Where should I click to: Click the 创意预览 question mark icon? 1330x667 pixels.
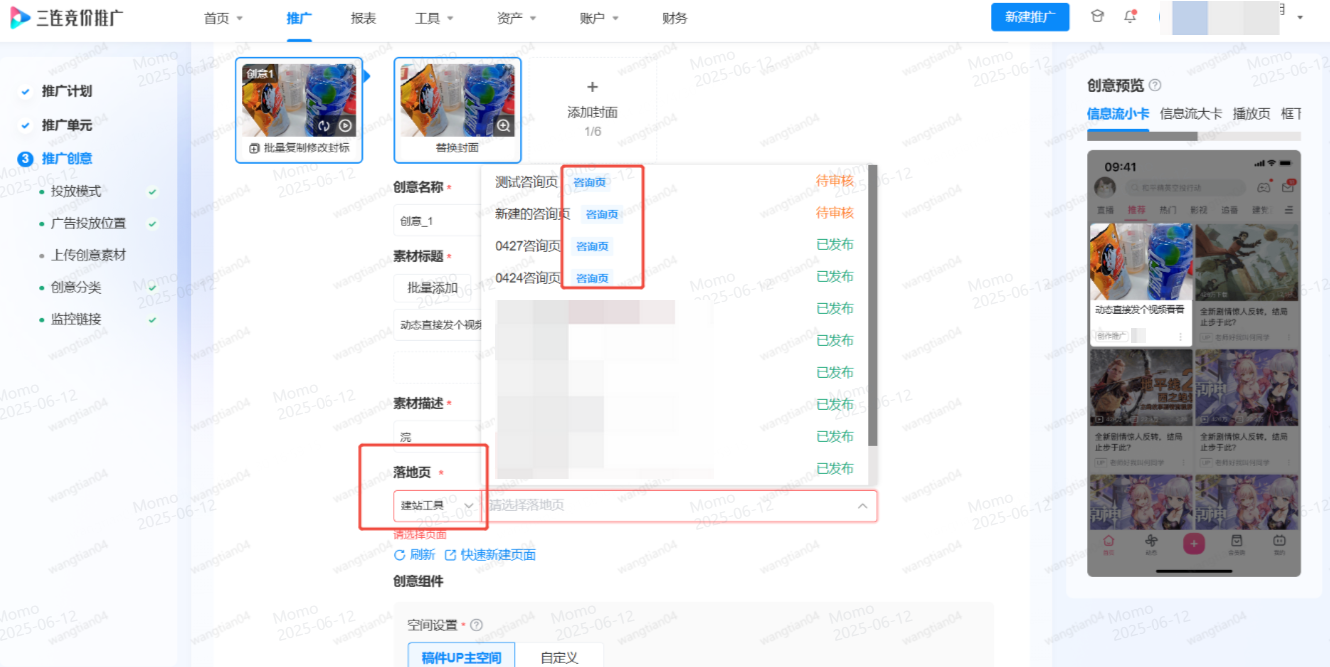click(x=1156, y=84)
